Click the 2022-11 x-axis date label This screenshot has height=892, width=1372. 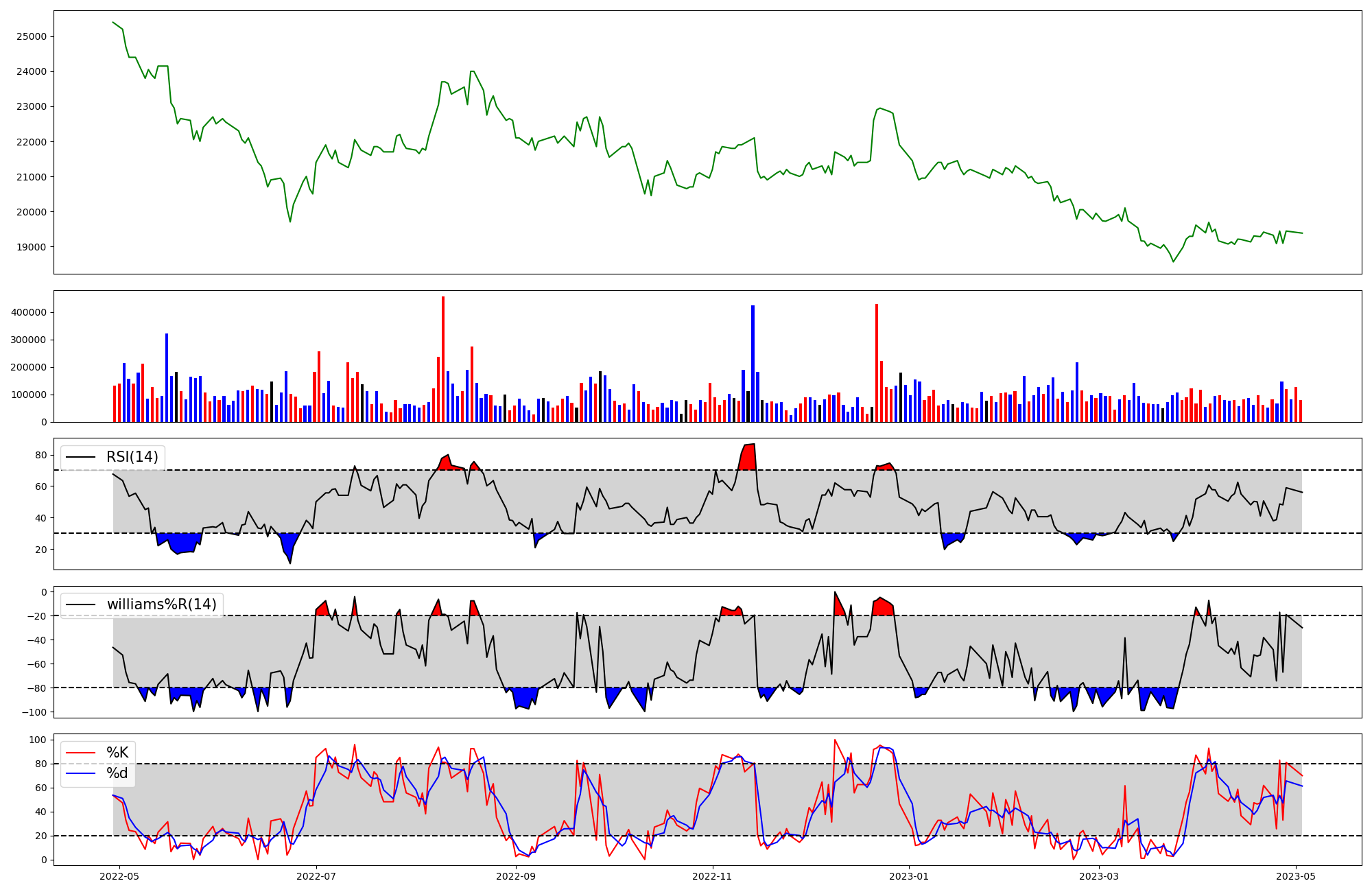click(713, 876)
